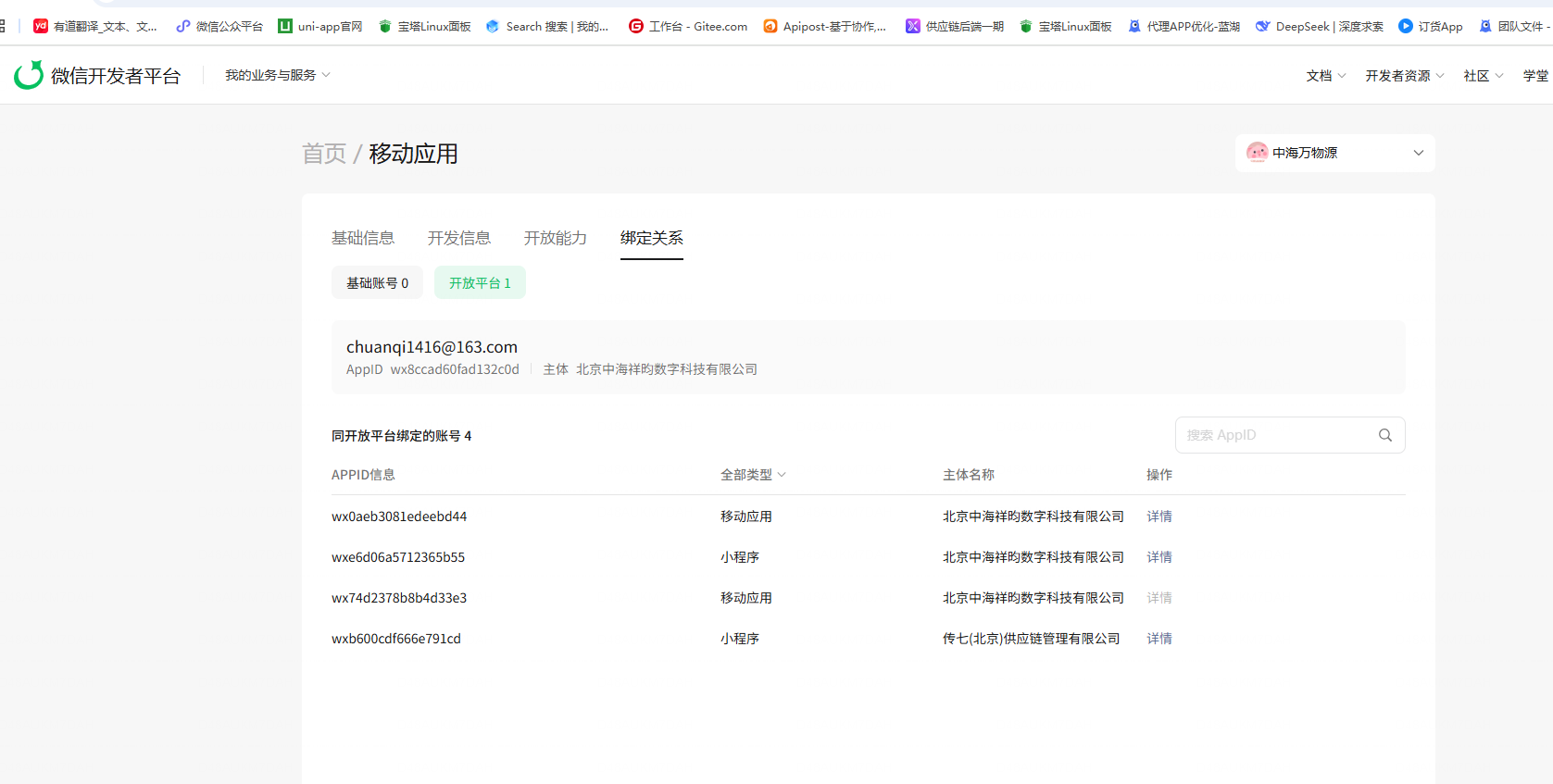1553x784 pixels.
Task: Click the AppID wx8ccad60fad132c0d
Action: (455, 369)
